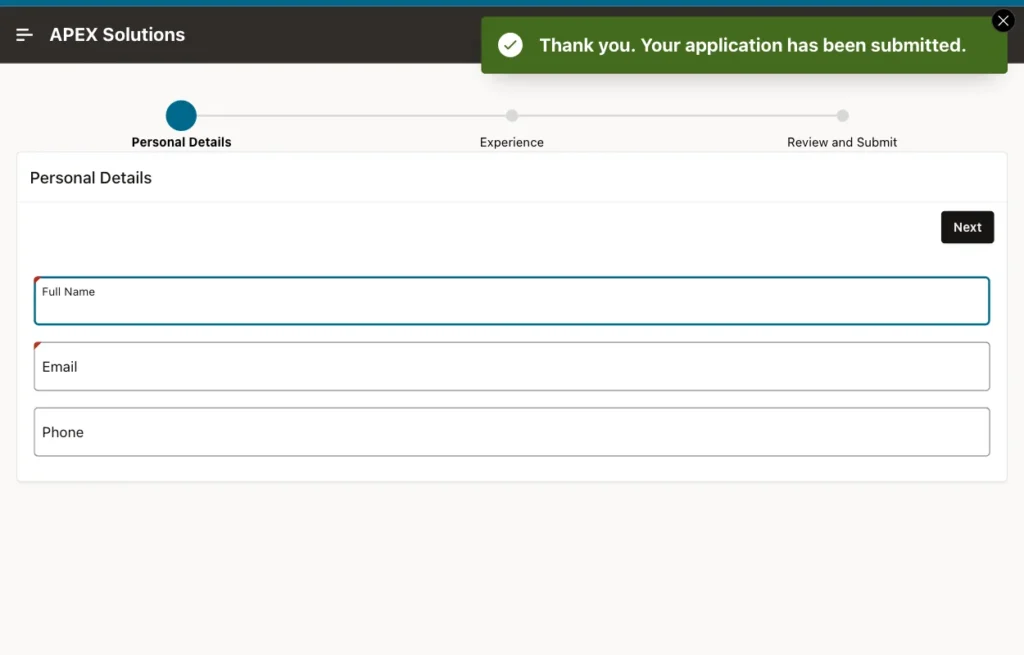Screen dimensions: 1024x655
Task: Click the Experience step circle
Action: coord(512,116)
